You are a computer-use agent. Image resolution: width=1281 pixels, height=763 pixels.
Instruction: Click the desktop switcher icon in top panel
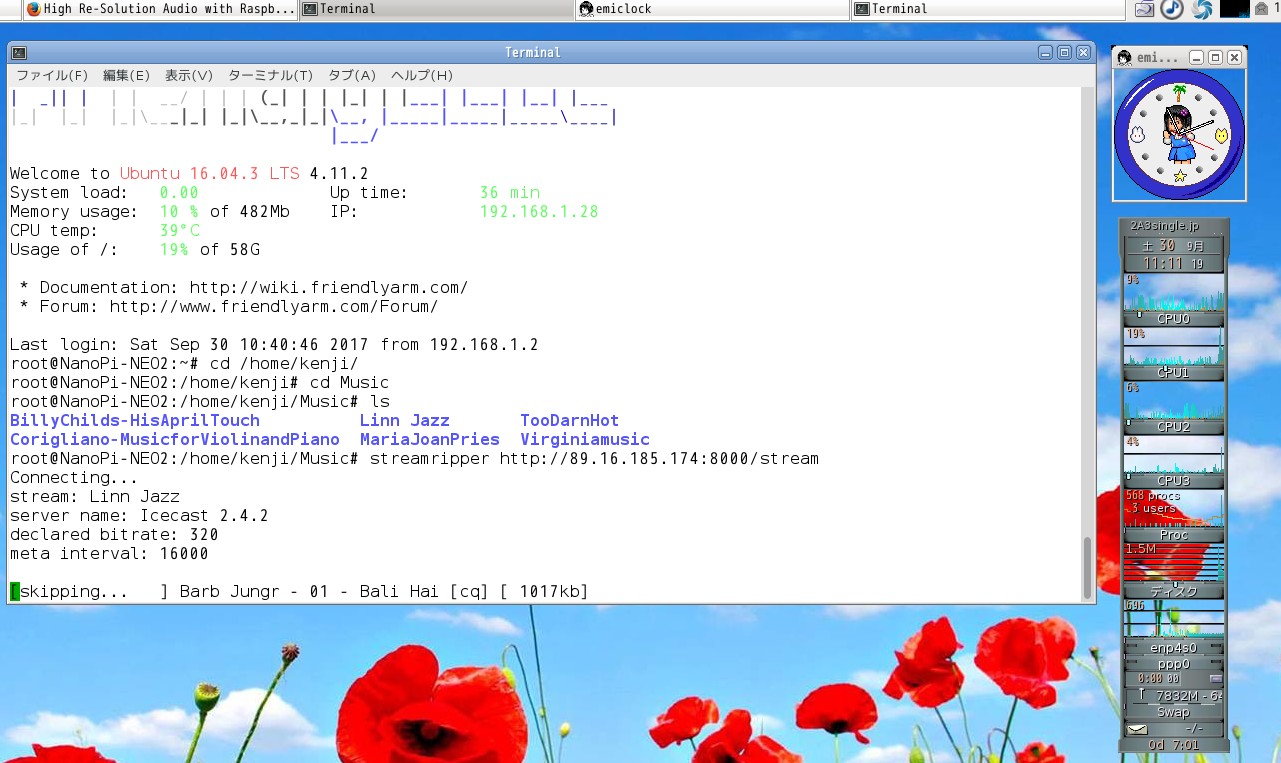point(1145,9)
